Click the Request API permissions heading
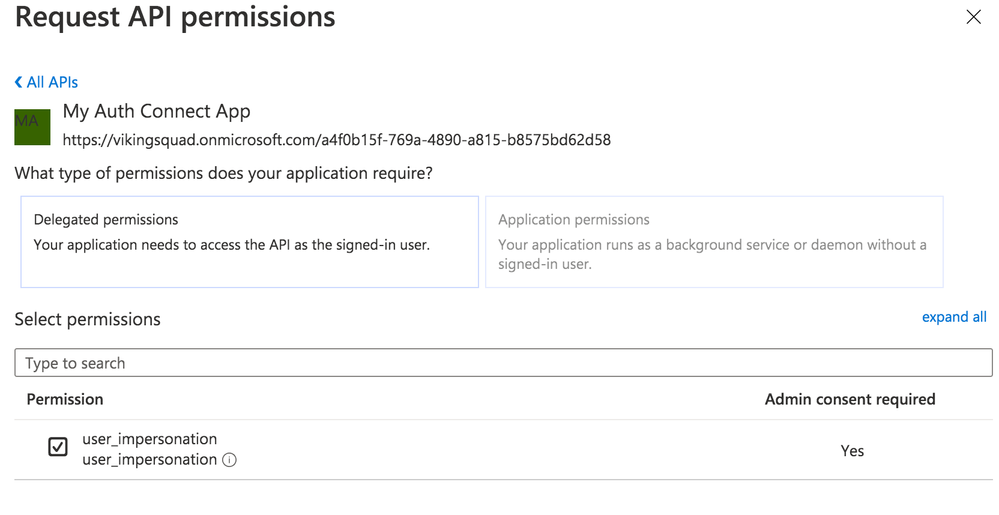 pyautogui.click(x=175, y=17)
